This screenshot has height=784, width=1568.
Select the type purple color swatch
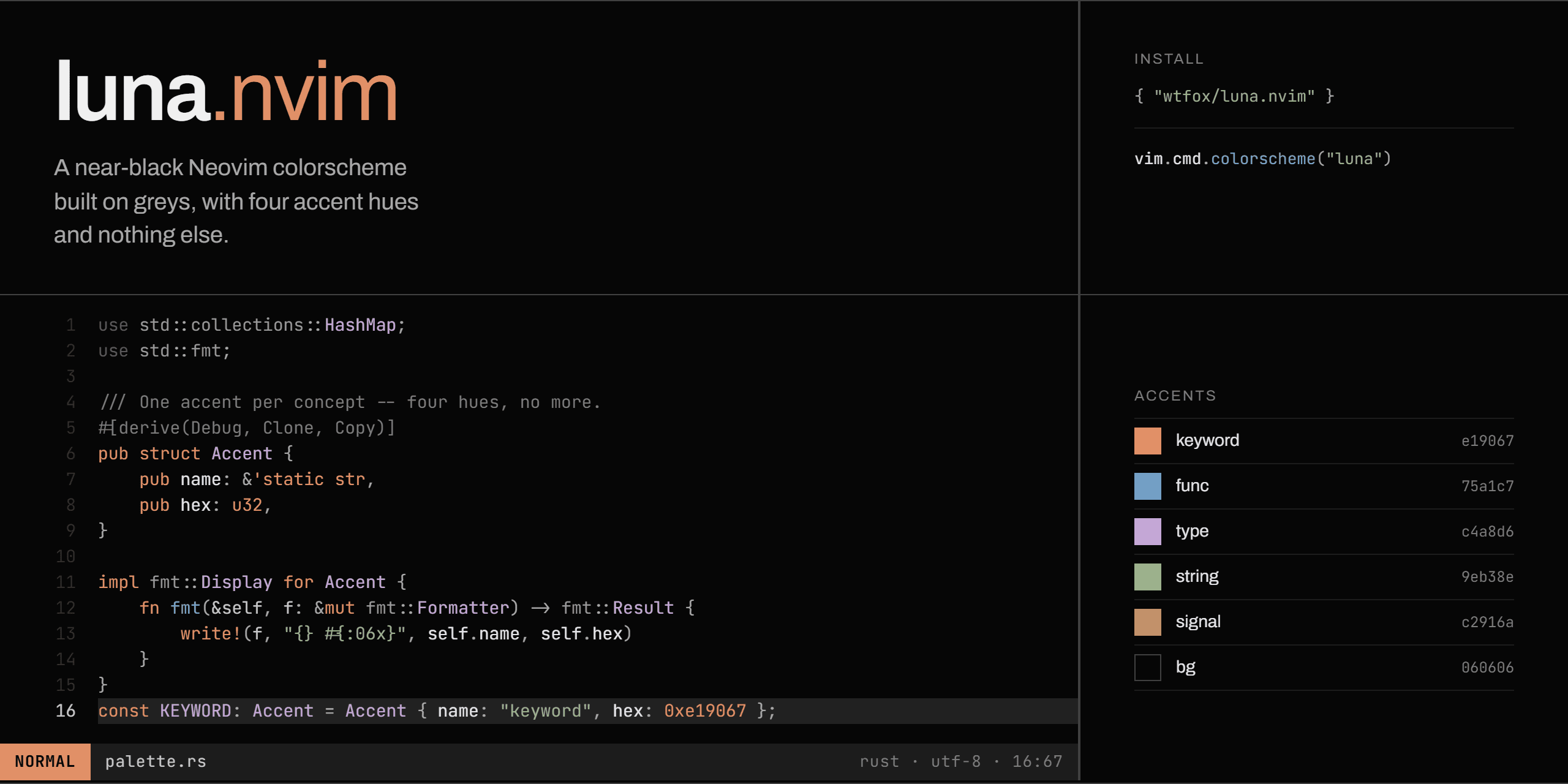(1147, 532)
